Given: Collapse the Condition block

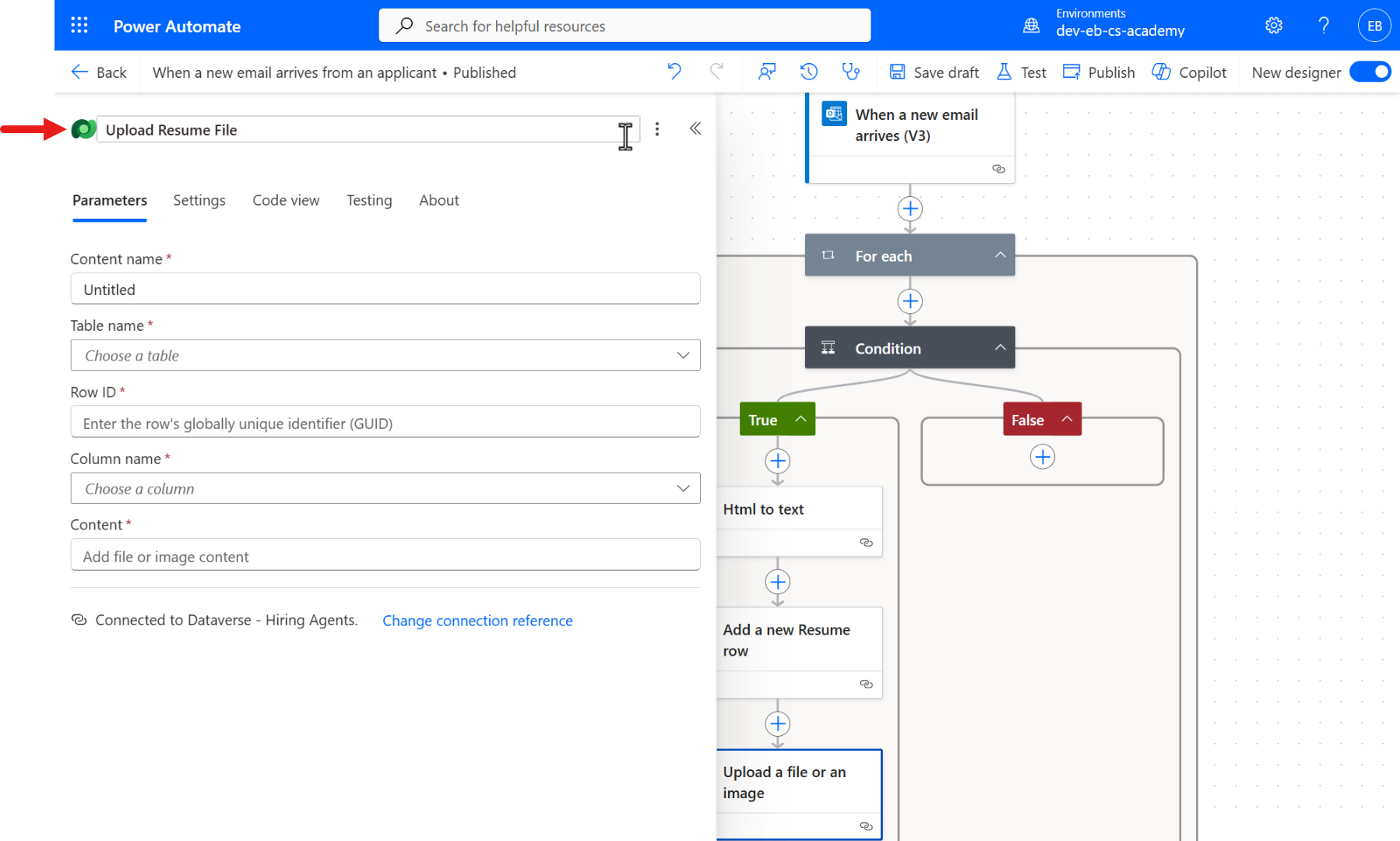Looking at the screenshot, I should tap(1000, 347).
